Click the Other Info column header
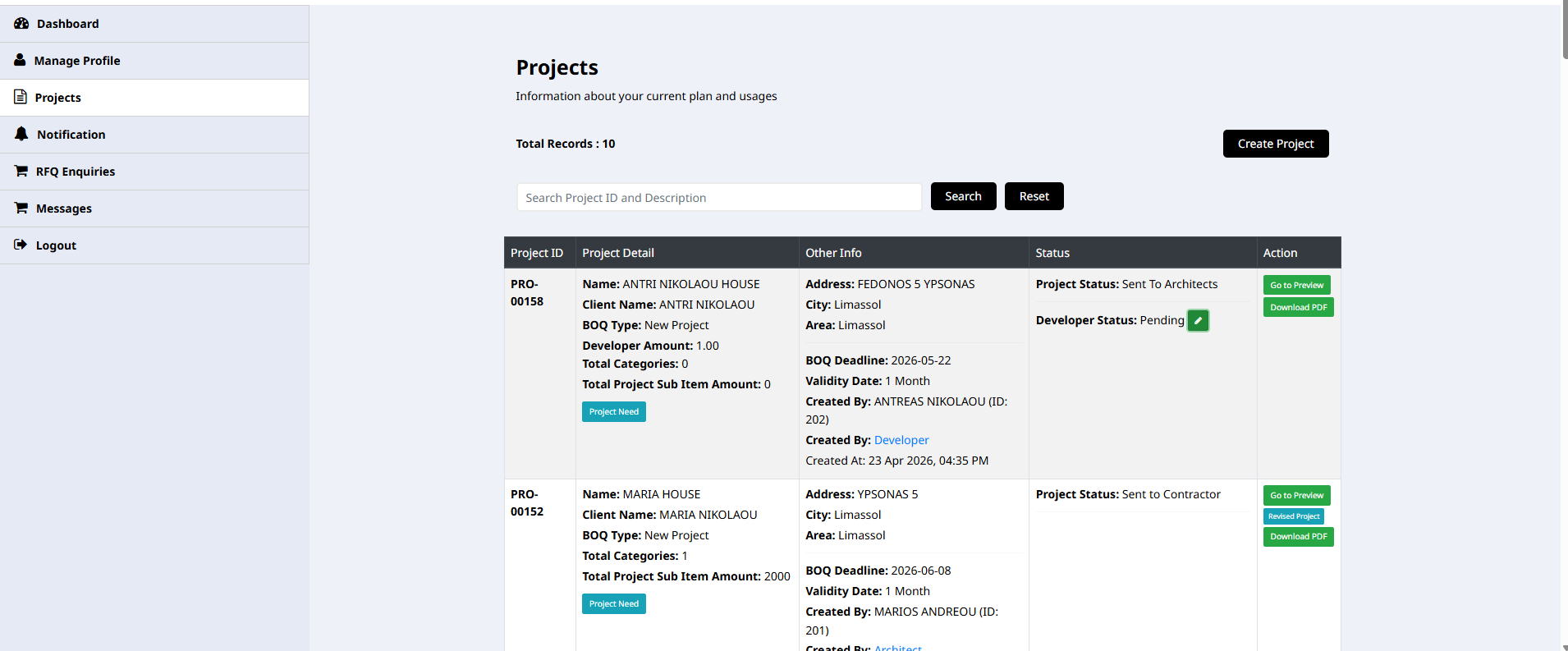Viewport: 1568px width, 651px height. click(x=914, y=253)
